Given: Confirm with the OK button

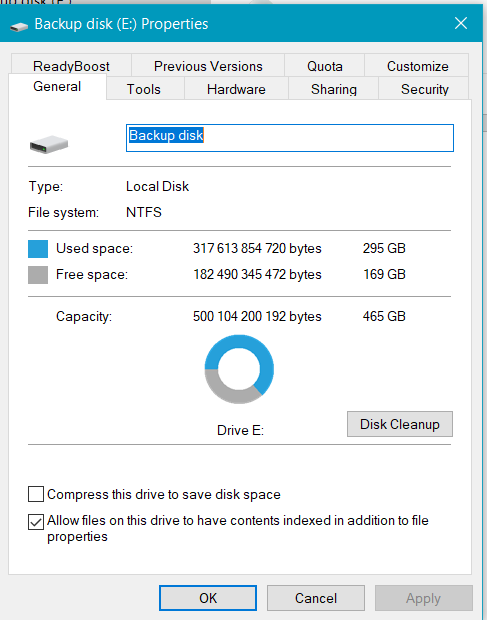Looking at the screenshot, I should [208, 598].
